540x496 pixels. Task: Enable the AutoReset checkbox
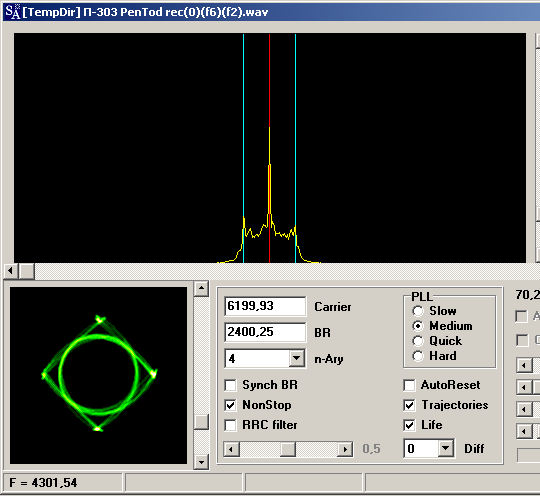(409, 385)
